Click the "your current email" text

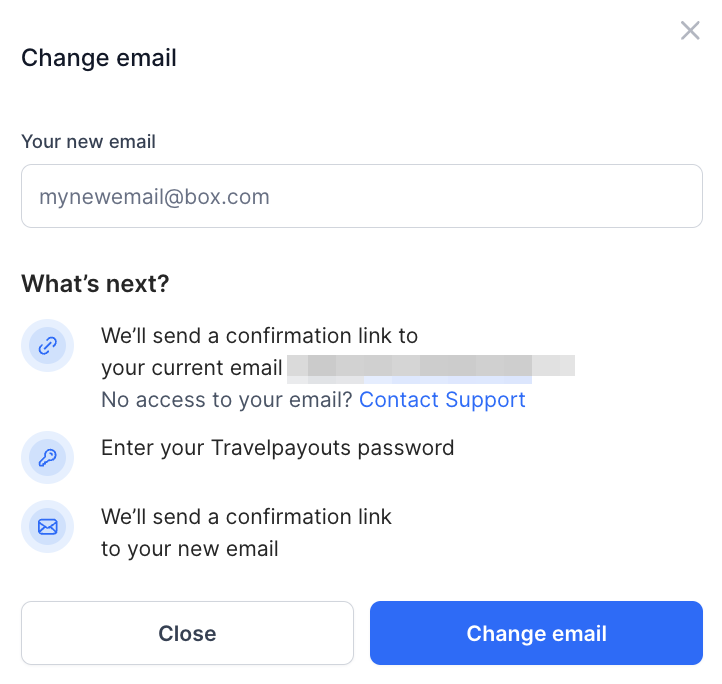(x=192, y=368)
